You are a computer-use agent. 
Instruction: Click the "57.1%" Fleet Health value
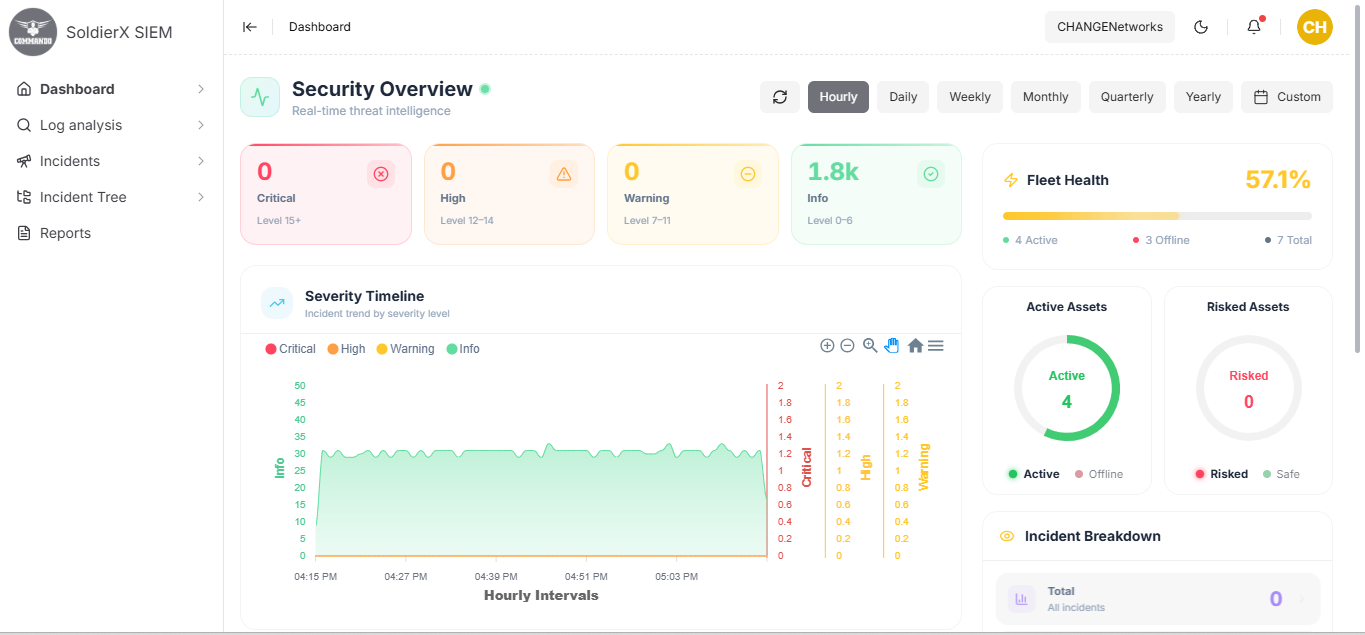coord(1278,180)
